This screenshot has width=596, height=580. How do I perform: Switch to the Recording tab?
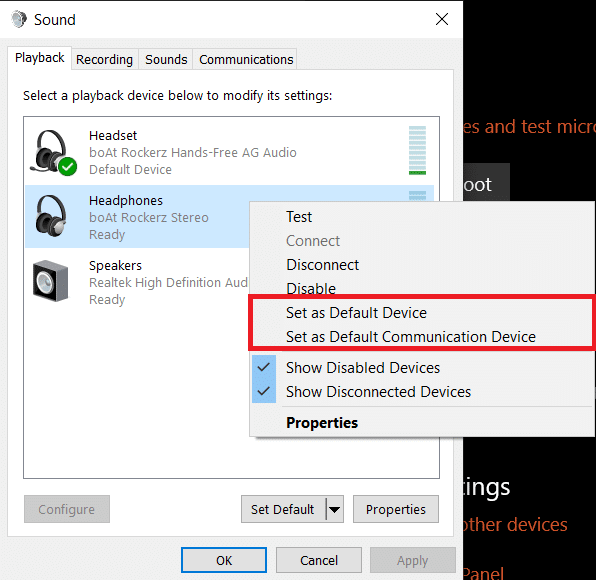(x=105, y=60)
